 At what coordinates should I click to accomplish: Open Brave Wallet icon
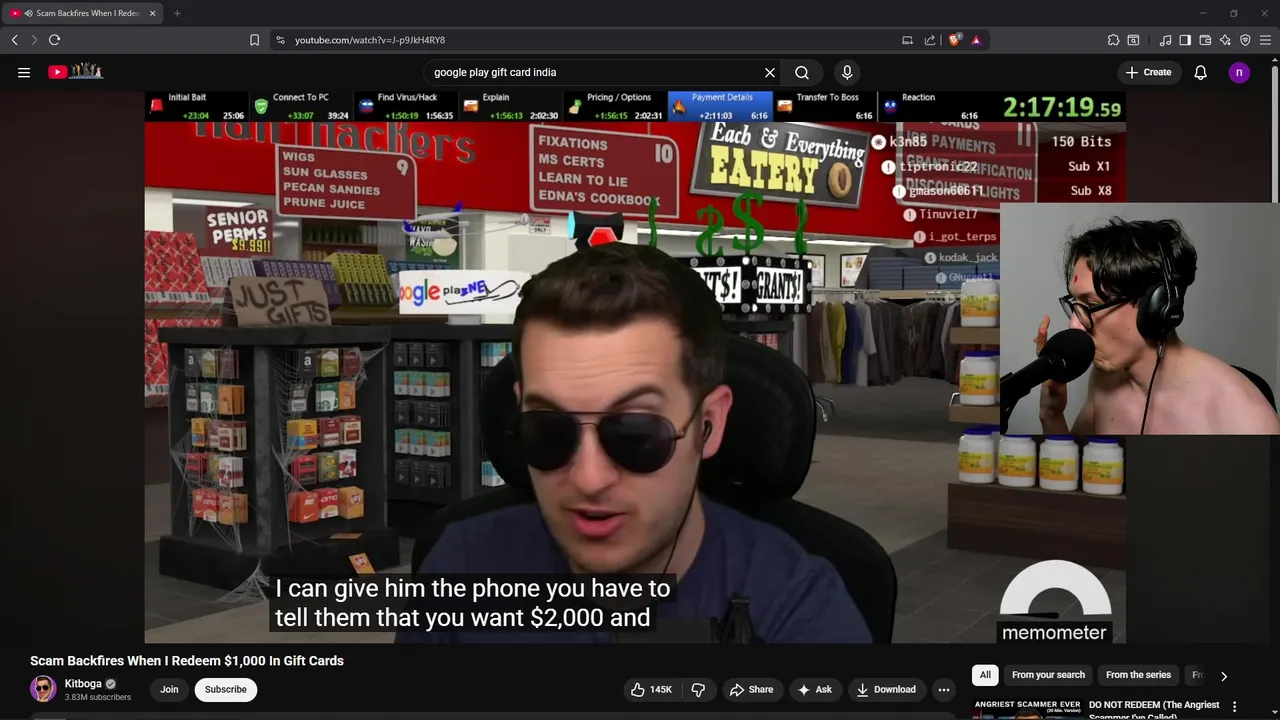click(1205, 40)
